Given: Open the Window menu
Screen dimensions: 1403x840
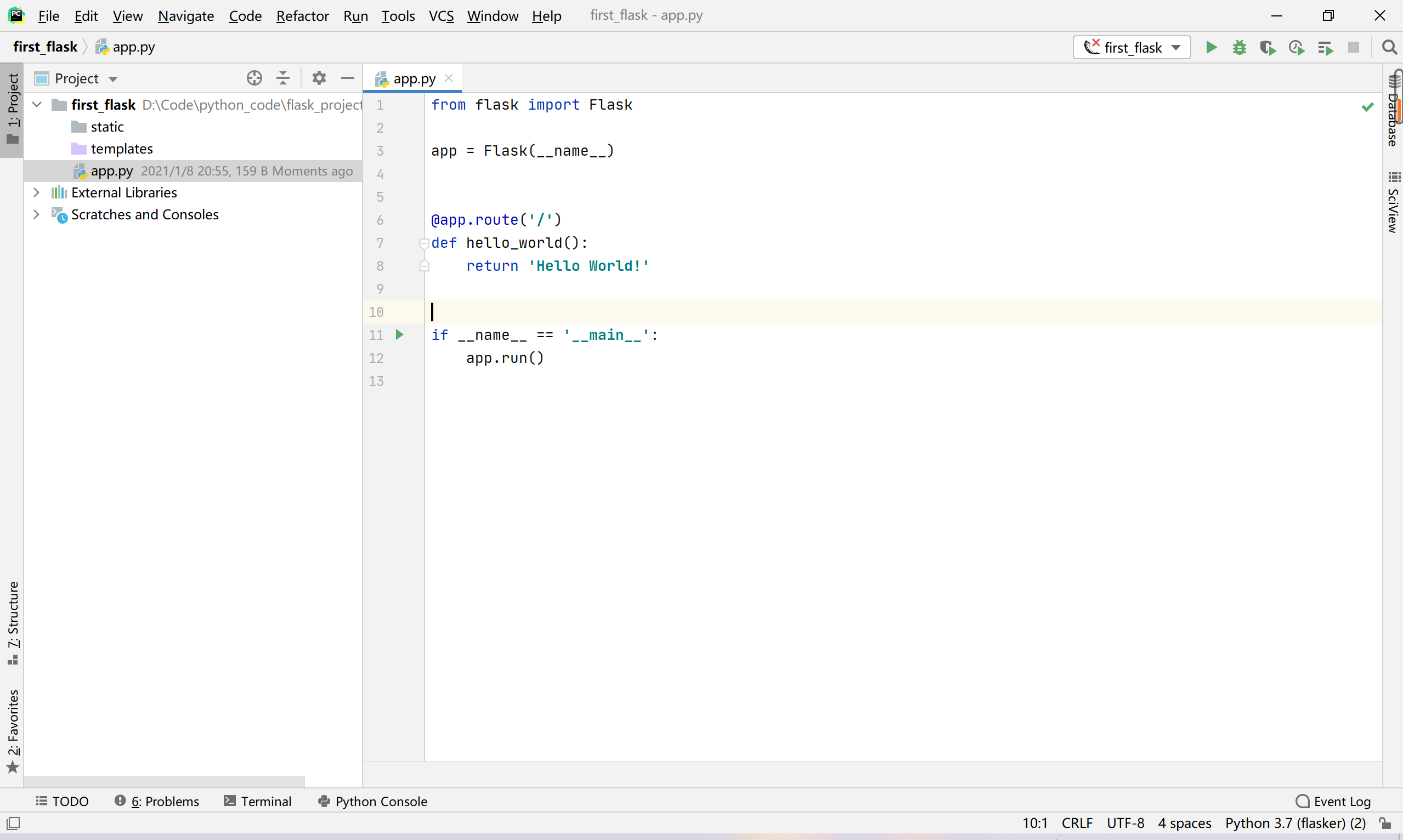Looking at the screenshot, I should (x=493, y=16).
